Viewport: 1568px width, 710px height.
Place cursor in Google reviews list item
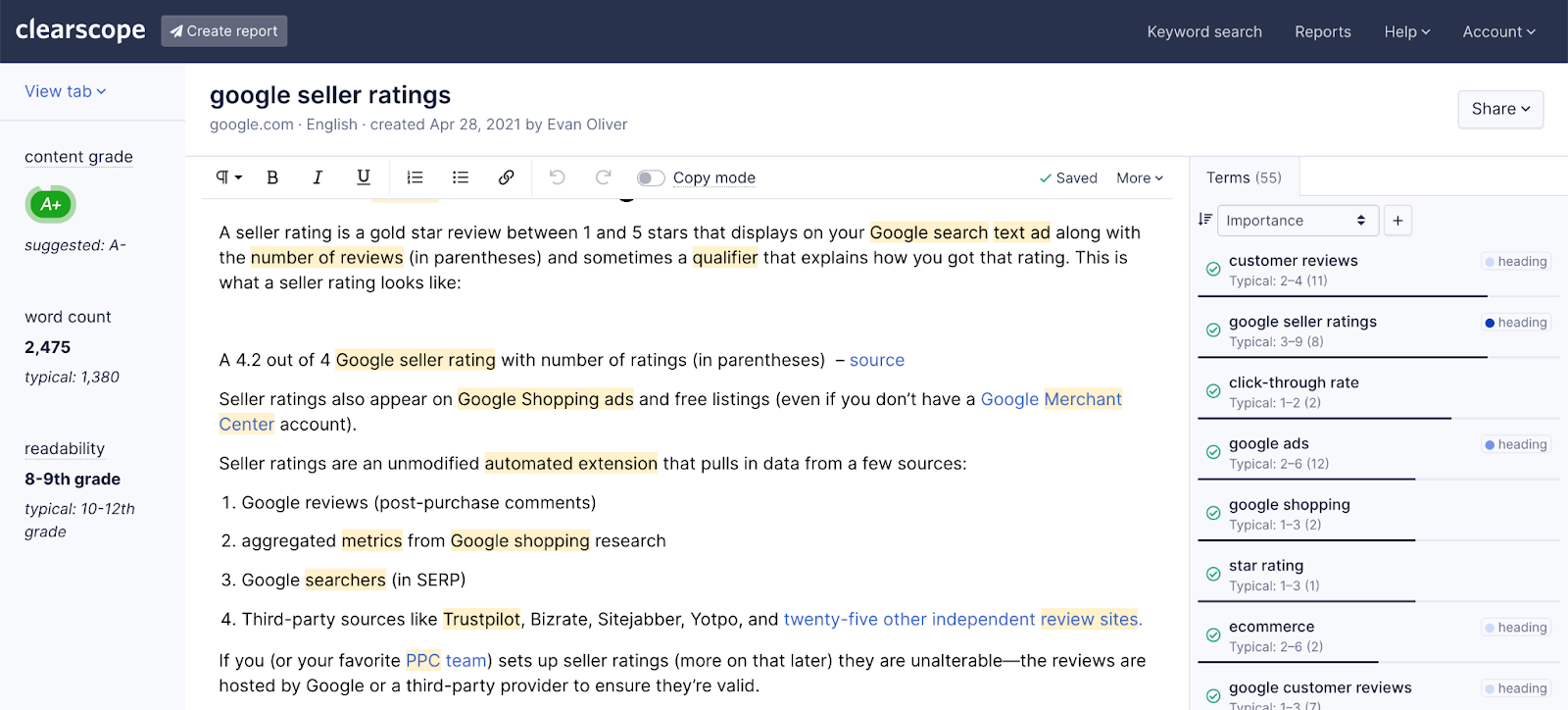pos(418,503)
